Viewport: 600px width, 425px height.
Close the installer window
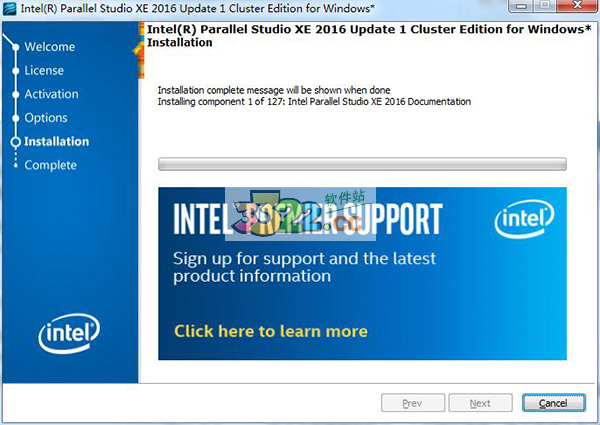[578, 6]
